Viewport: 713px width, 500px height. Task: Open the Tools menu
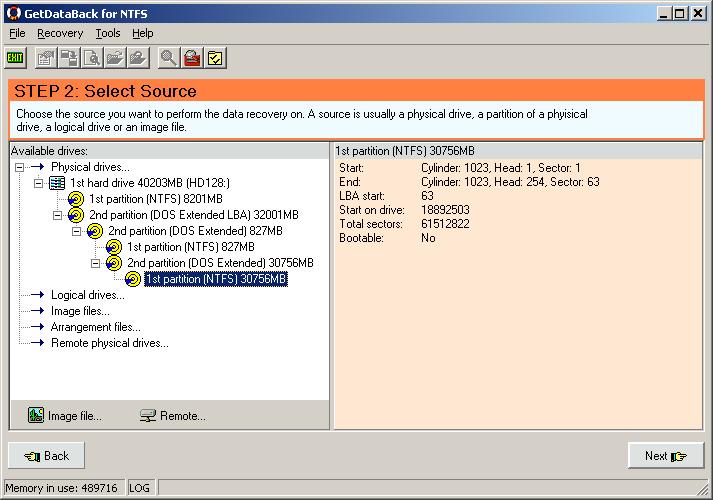(x=108, y=33)
